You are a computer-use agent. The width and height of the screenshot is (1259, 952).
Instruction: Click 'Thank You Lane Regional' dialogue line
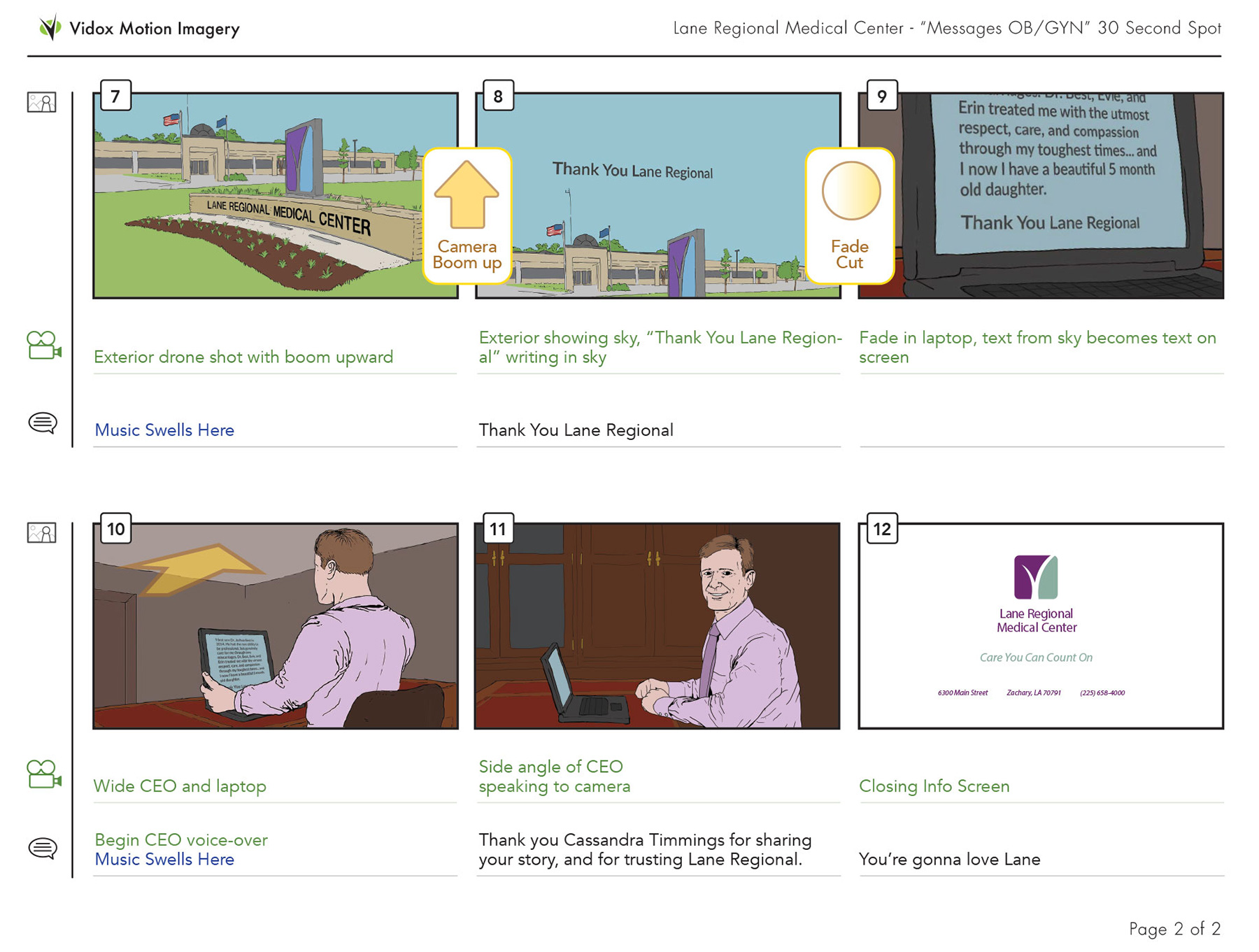576,430
